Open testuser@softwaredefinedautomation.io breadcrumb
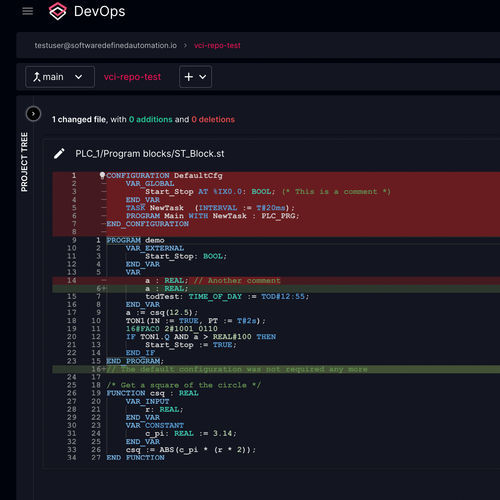 click(106, 45)
